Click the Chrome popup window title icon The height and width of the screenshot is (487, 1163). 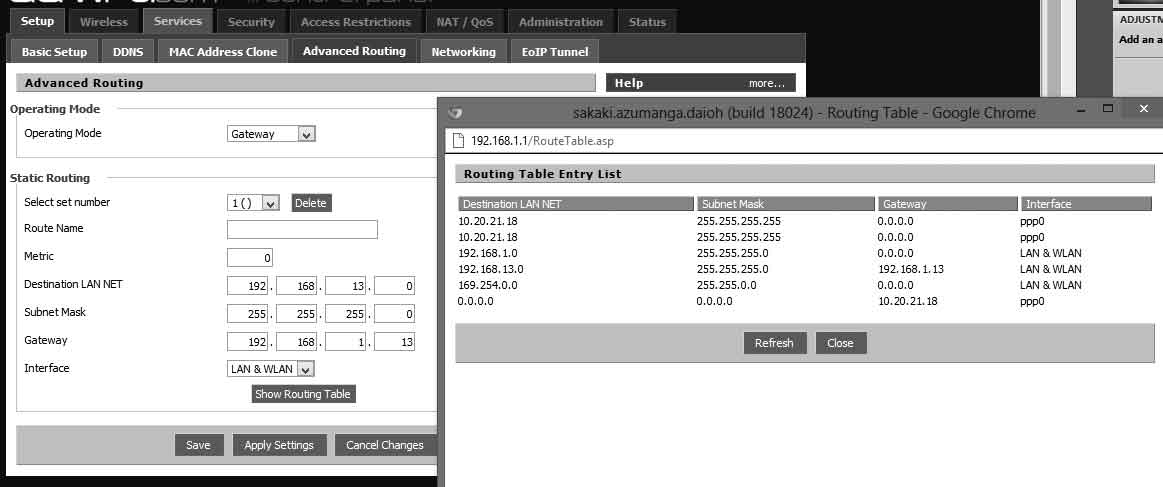coord(456,113)
